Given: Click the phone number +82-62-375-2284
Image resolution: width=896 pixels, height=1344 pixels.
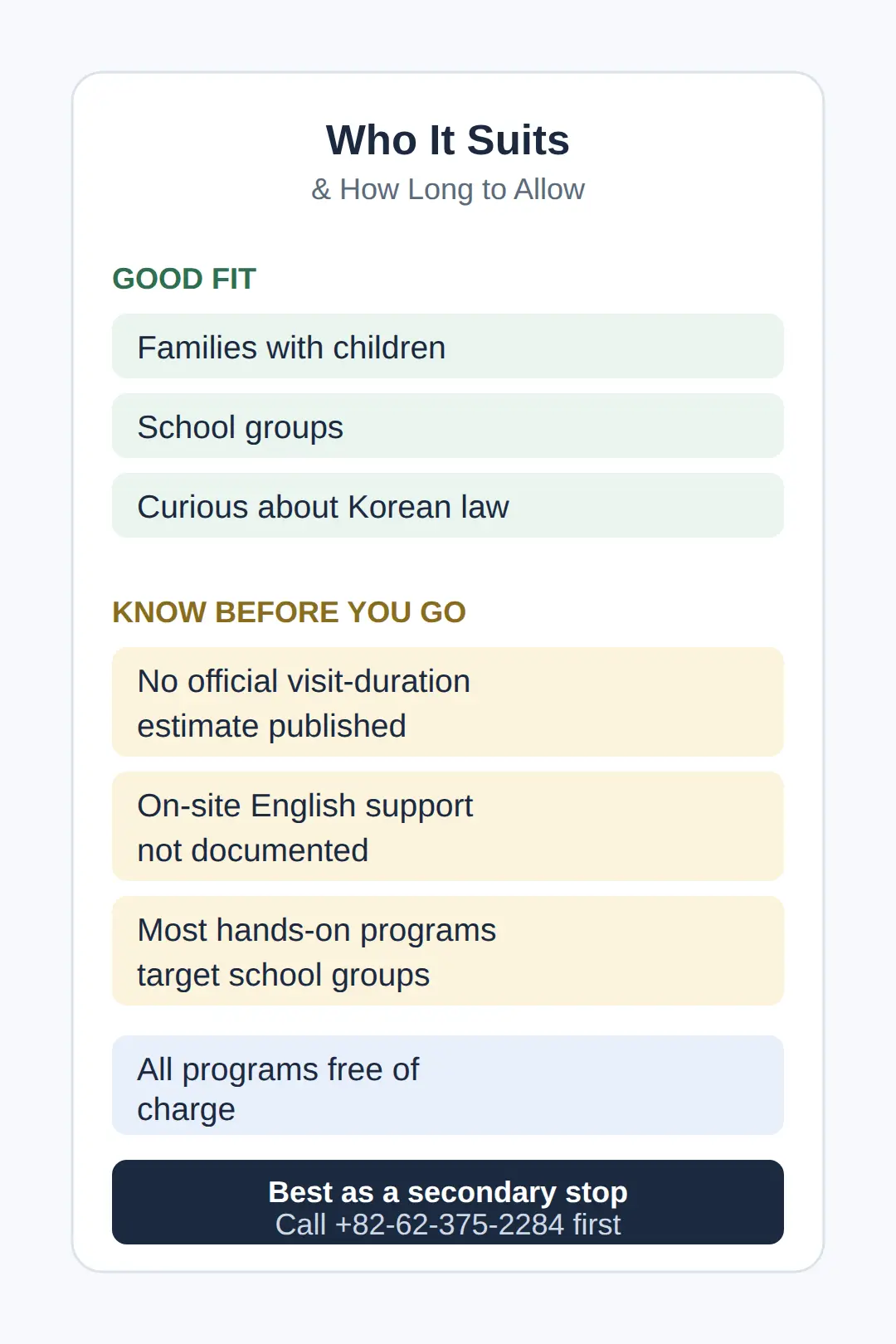Looking at the screenshot, I should [x=450, y=1225].
